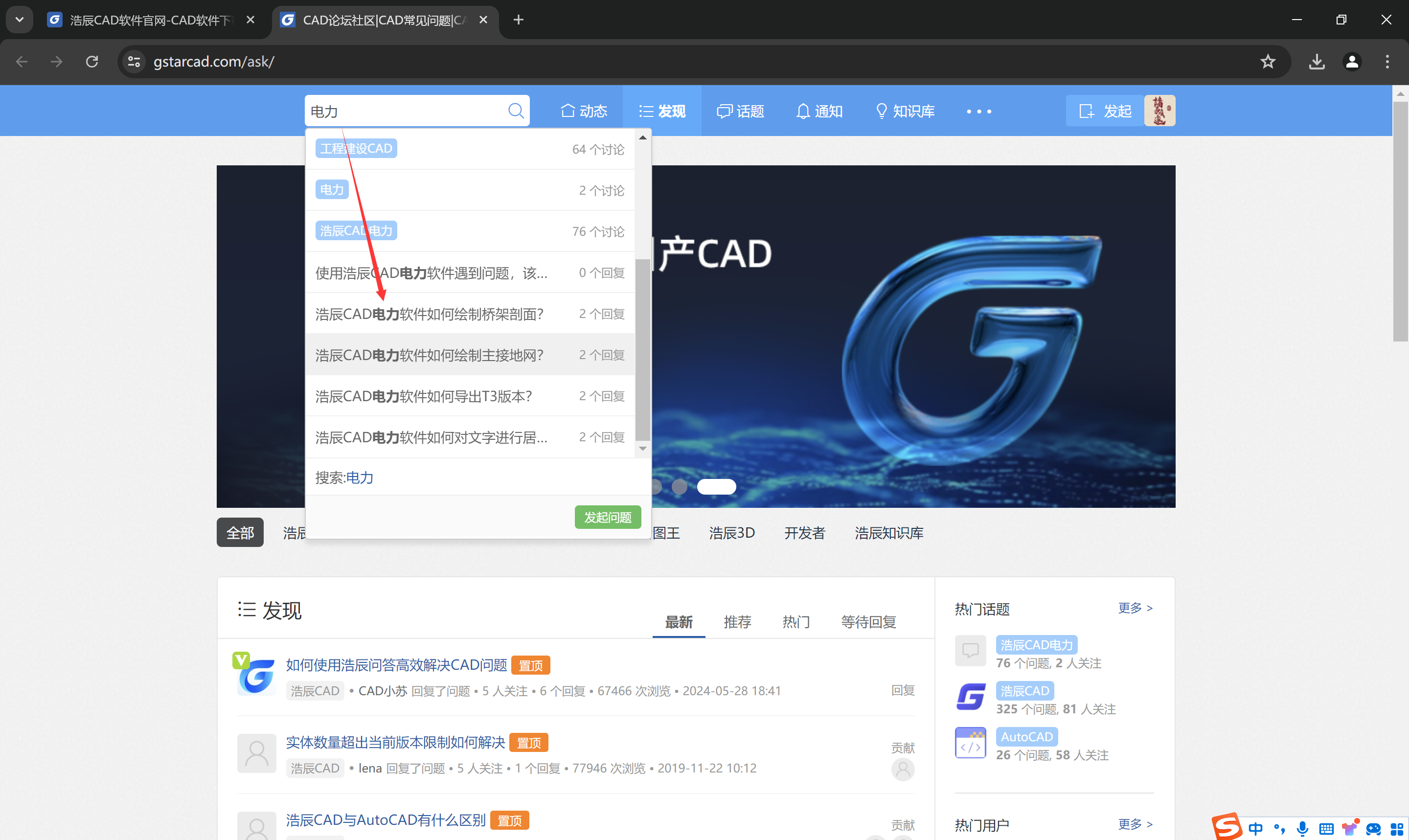The height and width of the screenshot is (840, 1409).
Task: Click the user avatar in header
Action: point(1159,111)
